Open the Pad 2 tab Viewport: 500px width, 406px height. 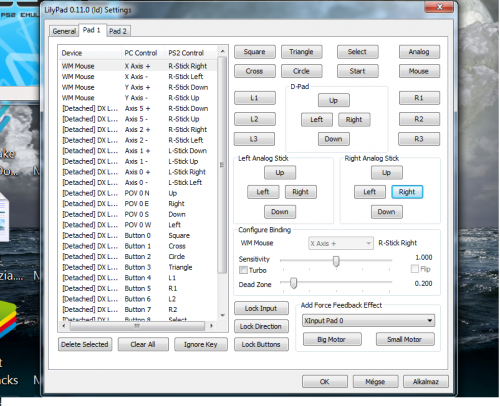click(118, 31)
